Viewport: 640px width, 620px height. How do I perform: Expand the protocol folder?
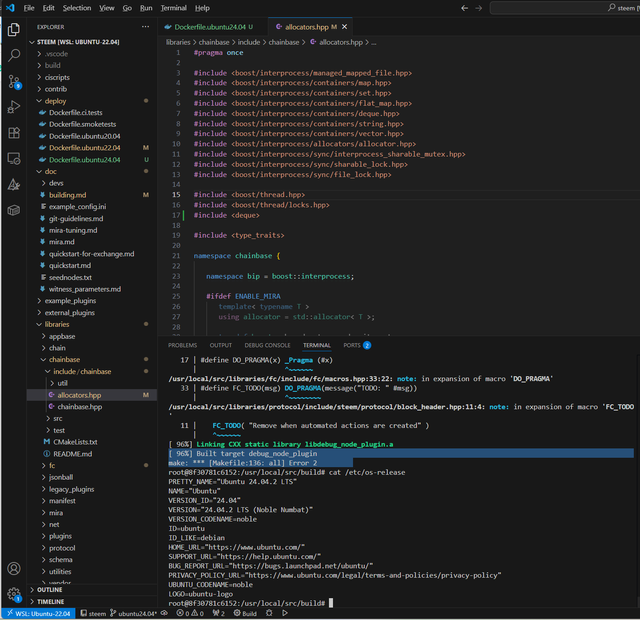62,548
